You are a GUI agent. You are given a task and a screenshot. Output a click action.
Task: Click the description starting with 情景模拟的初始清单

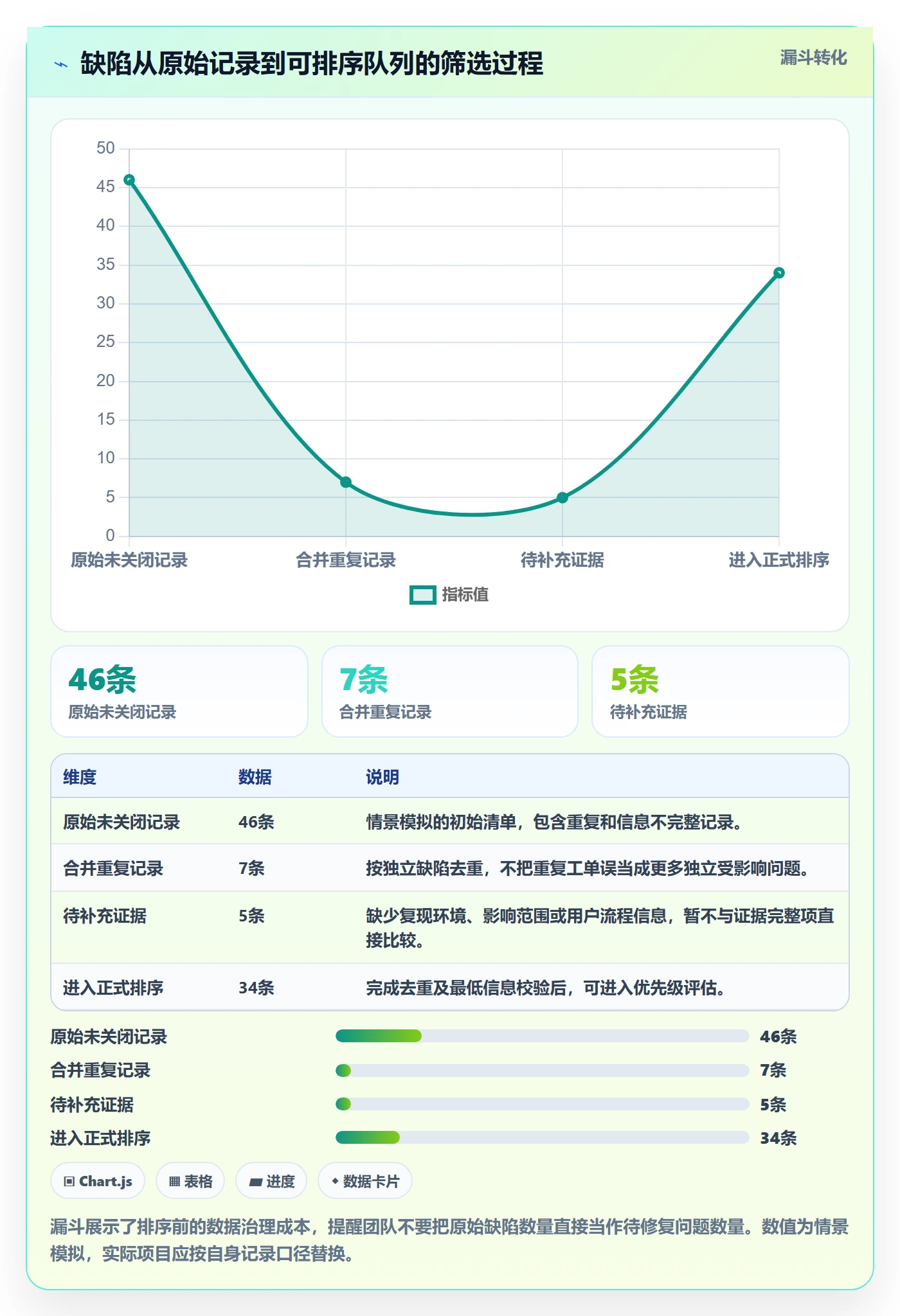coord(554,822)
